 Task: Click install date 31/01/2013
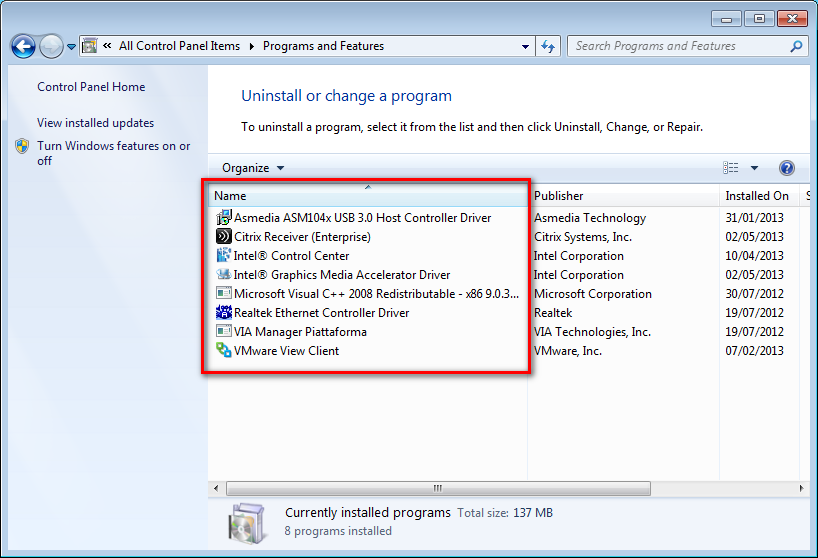click(x=754, y=217)
